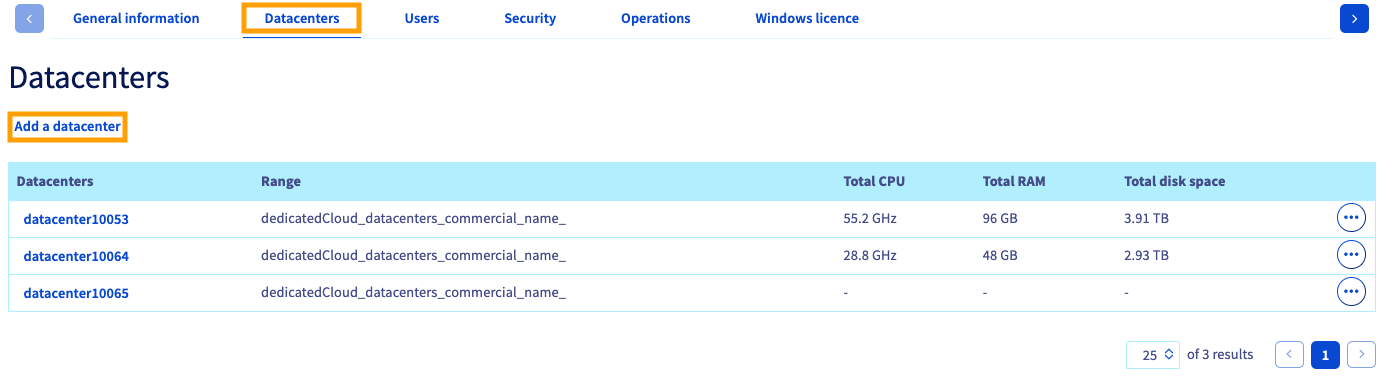Click the Datacenters column header
Screen dimensions: 1393x378
55,181
